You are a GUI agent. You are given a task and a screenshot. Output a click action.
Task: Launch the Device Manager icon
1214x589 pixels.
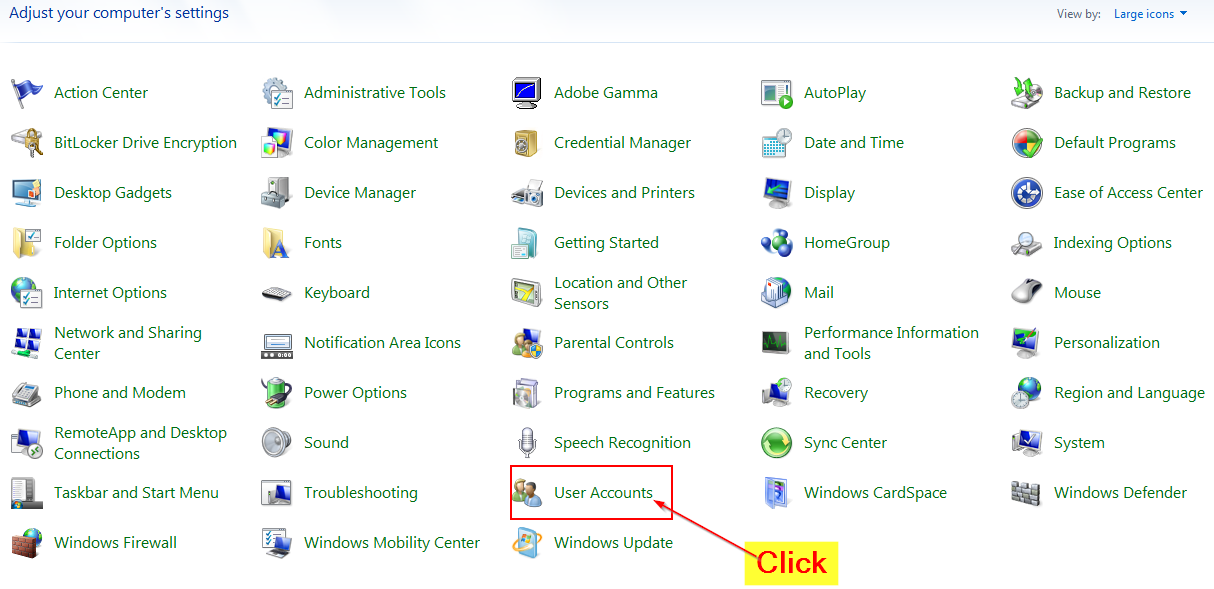pyautogui.click(x=277, y=193)
